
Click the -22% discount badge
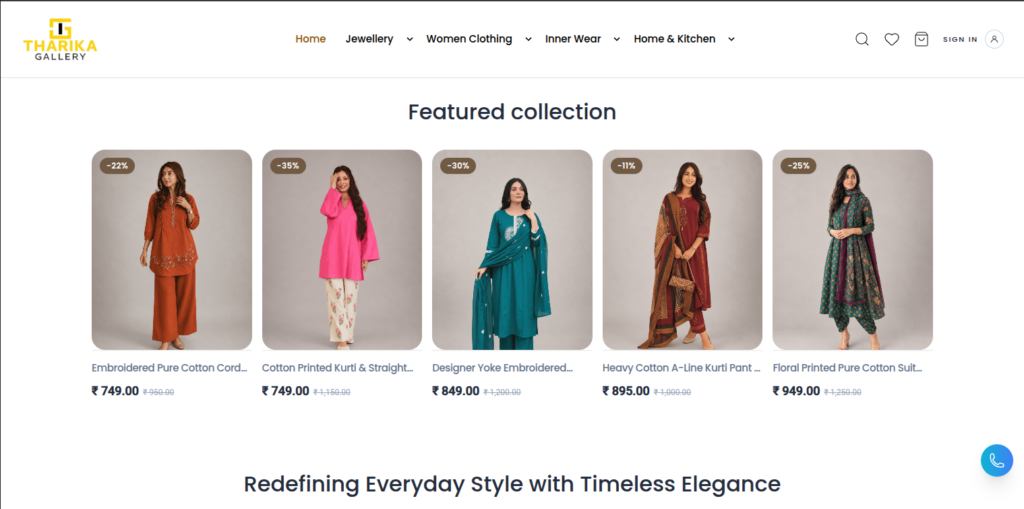118,165
